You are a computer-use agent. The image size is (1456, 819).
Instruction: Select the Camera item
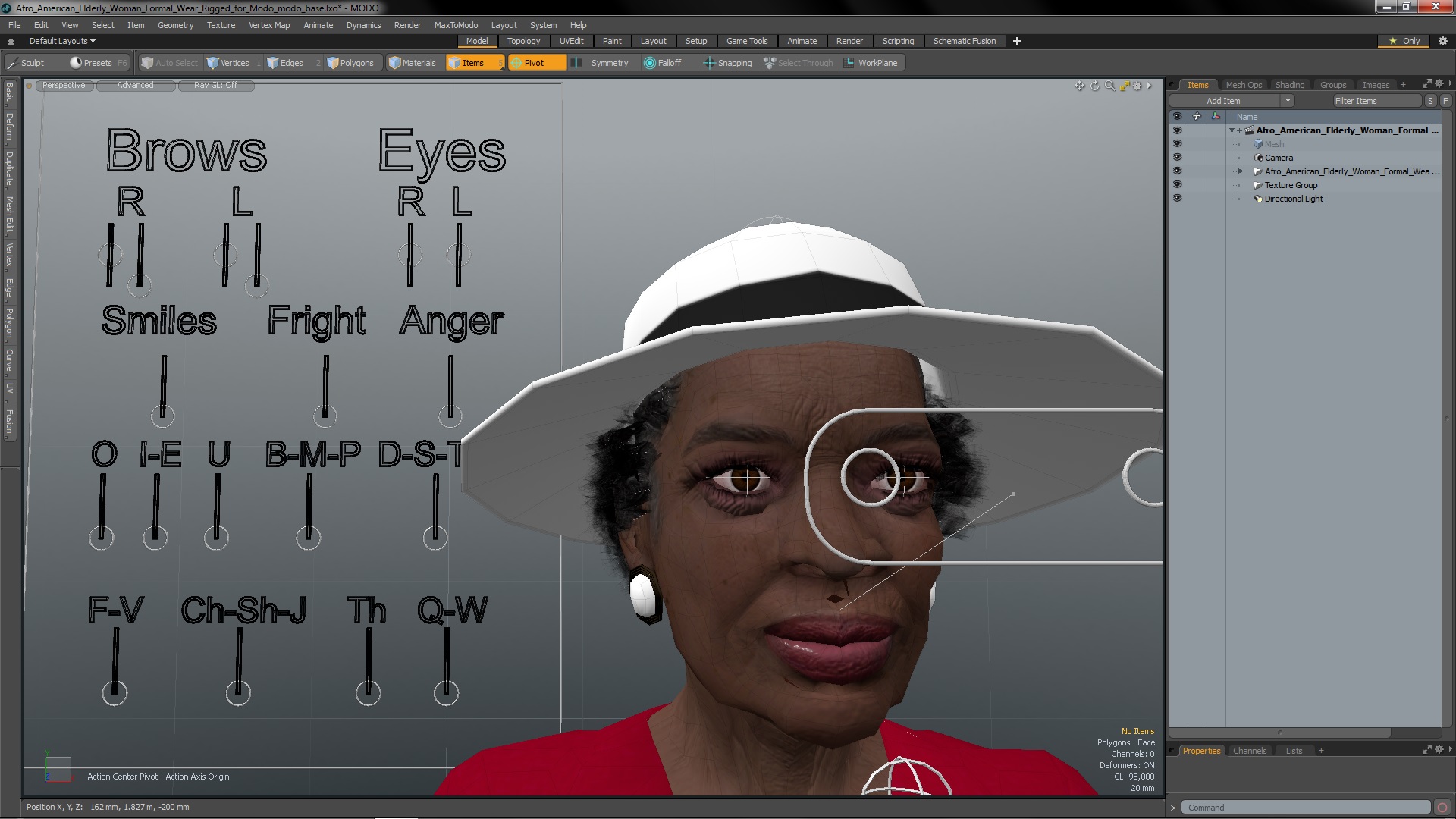click(1279, 158)
